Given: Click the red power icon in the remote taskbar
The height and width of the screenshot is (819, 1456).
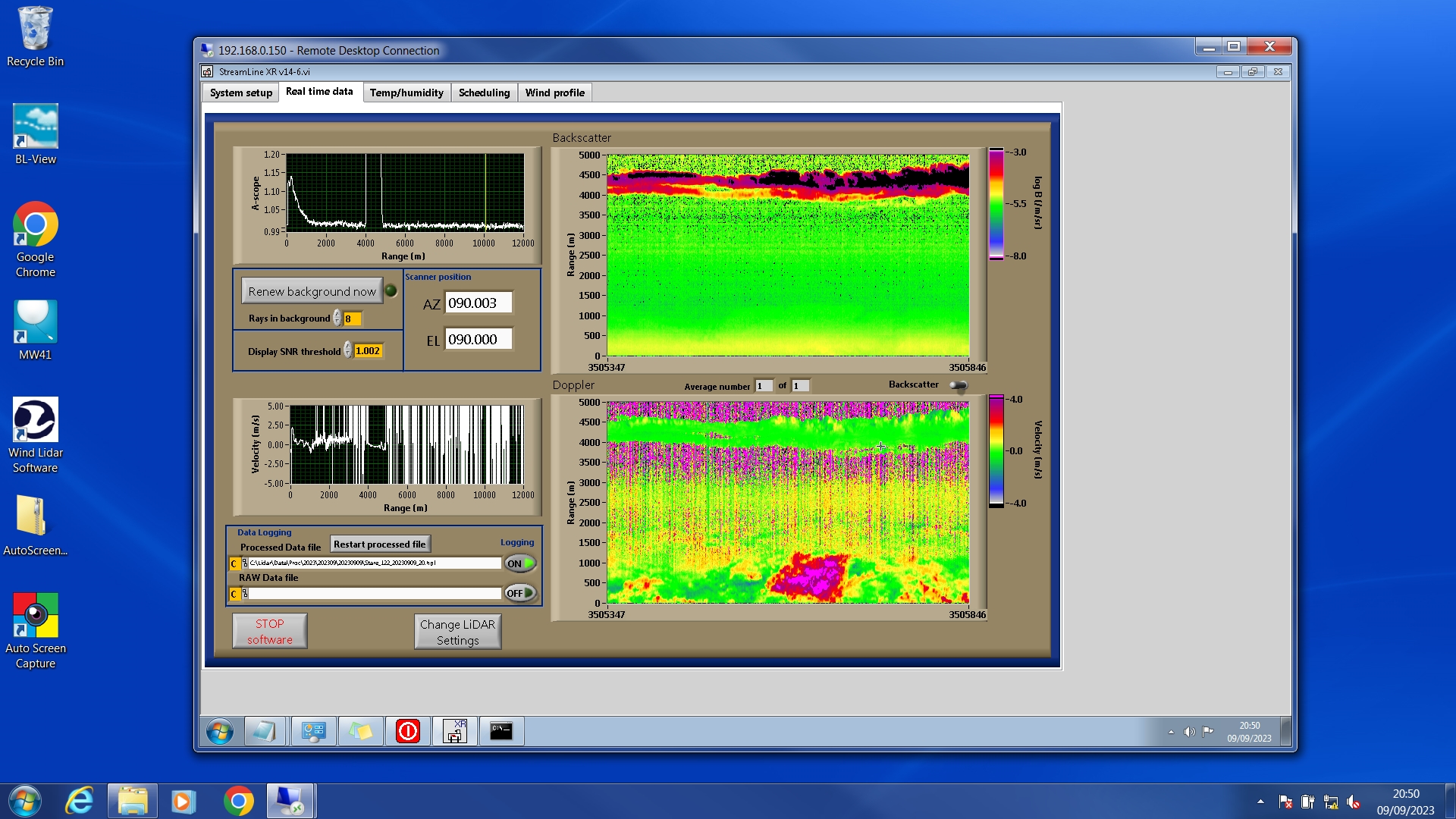Looking at the screenshot, I should pos(407,731).
